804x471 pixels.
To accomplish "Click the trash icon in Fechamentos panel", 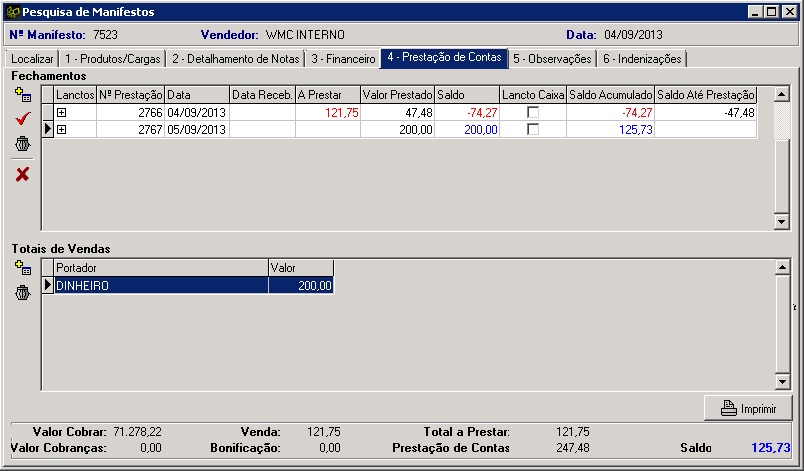I will (22, 145).
